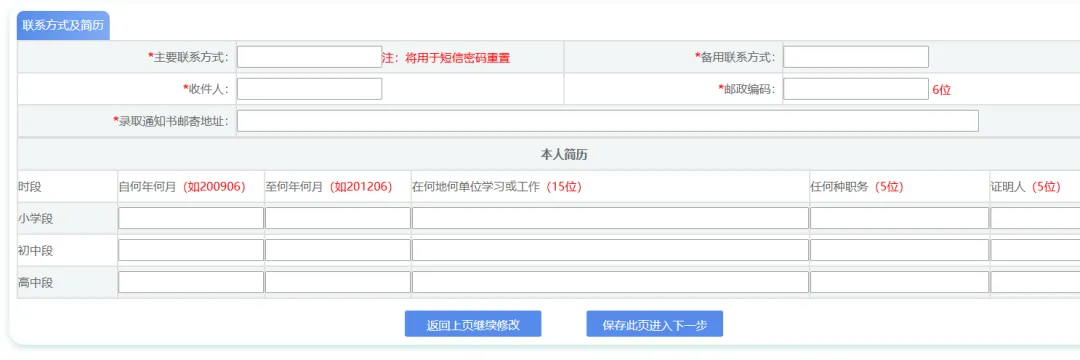The image size is (1080, 360).
Task: Click the 6位 hint beside 邮政编码
Action: pyautogui.click(x=942, y=89)
